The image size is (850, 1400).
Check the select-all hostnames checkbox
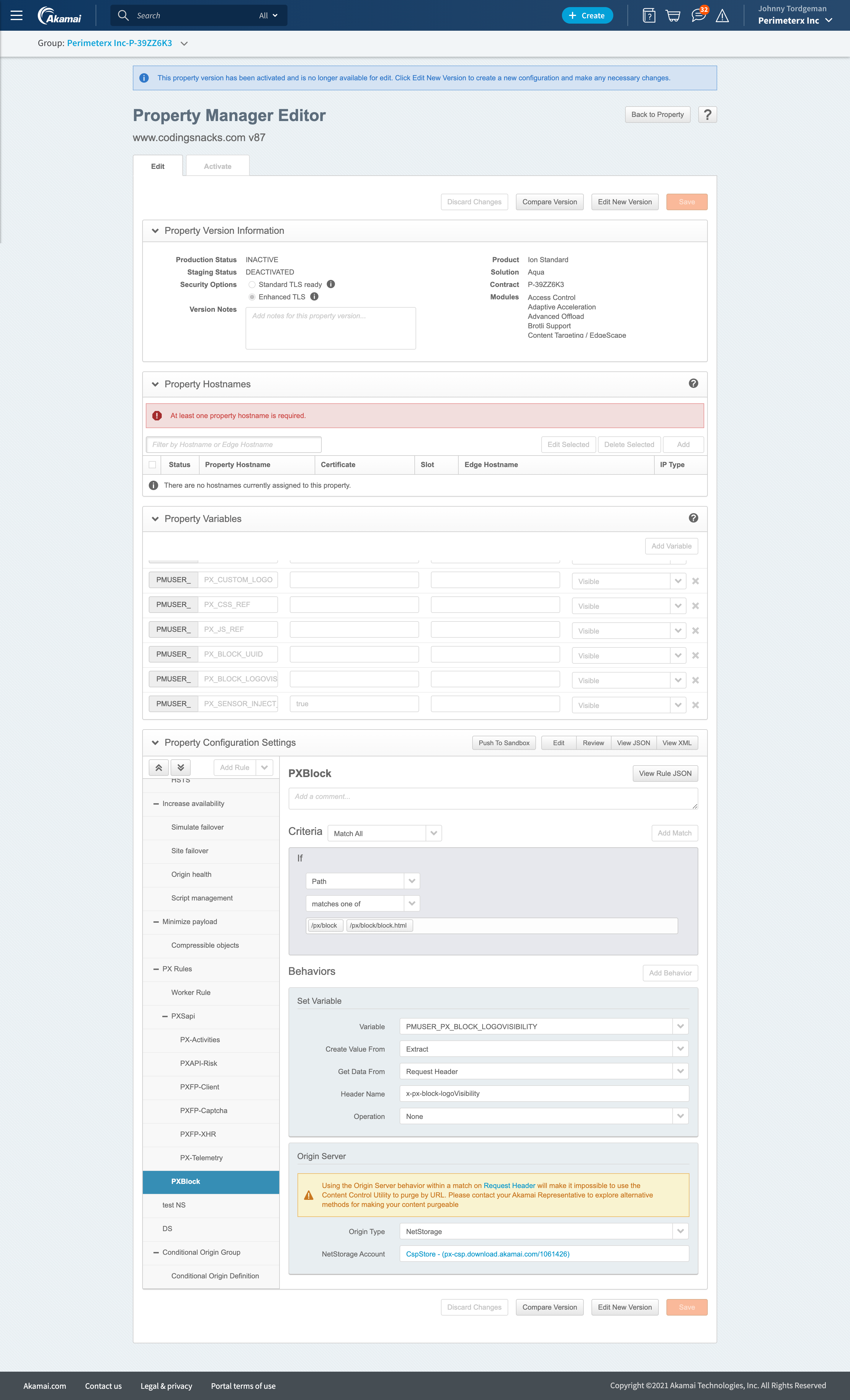pos(152,465)
